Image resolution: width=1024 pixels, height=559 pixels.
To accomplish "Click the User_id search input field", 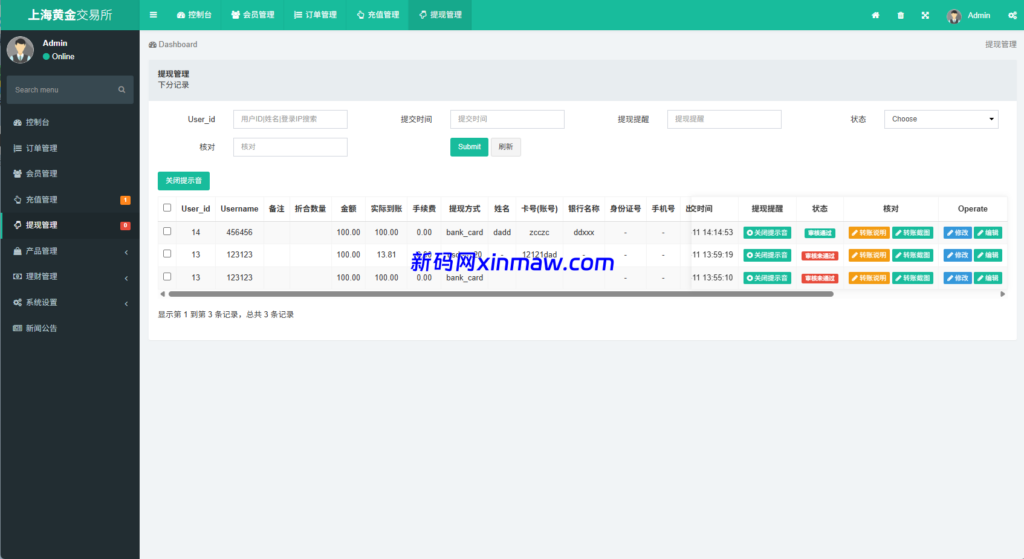I will (x=290, y=119).
